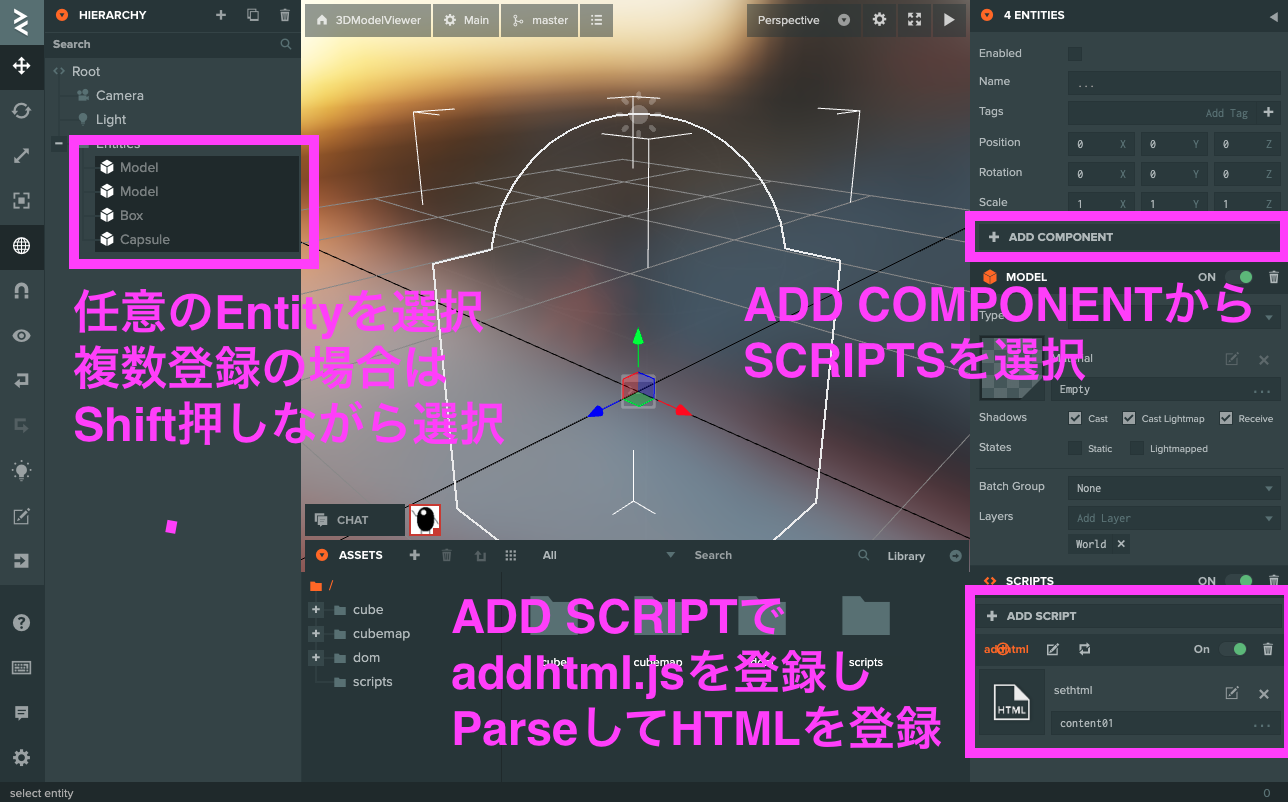Toggle viewport fullscreen icon
1288x802 pixels.
coord(914,20)
